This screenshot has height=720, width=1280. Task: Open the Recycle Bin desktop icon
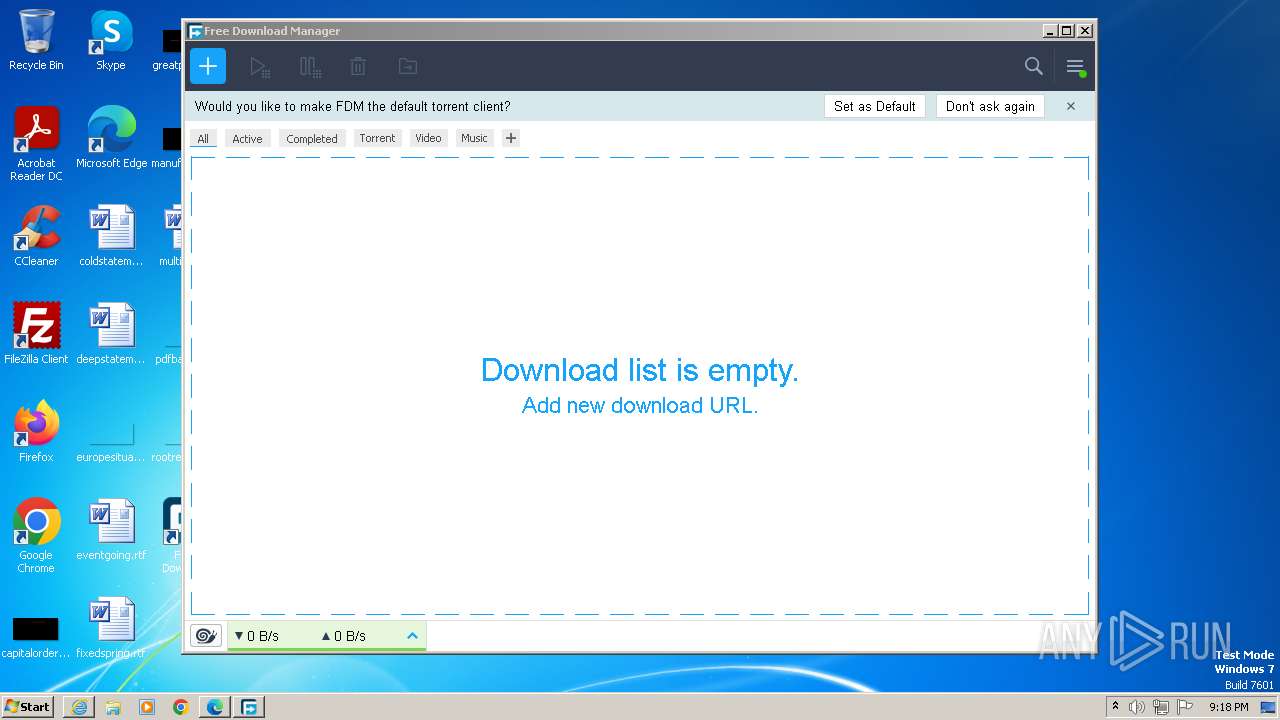pos(36,40)
